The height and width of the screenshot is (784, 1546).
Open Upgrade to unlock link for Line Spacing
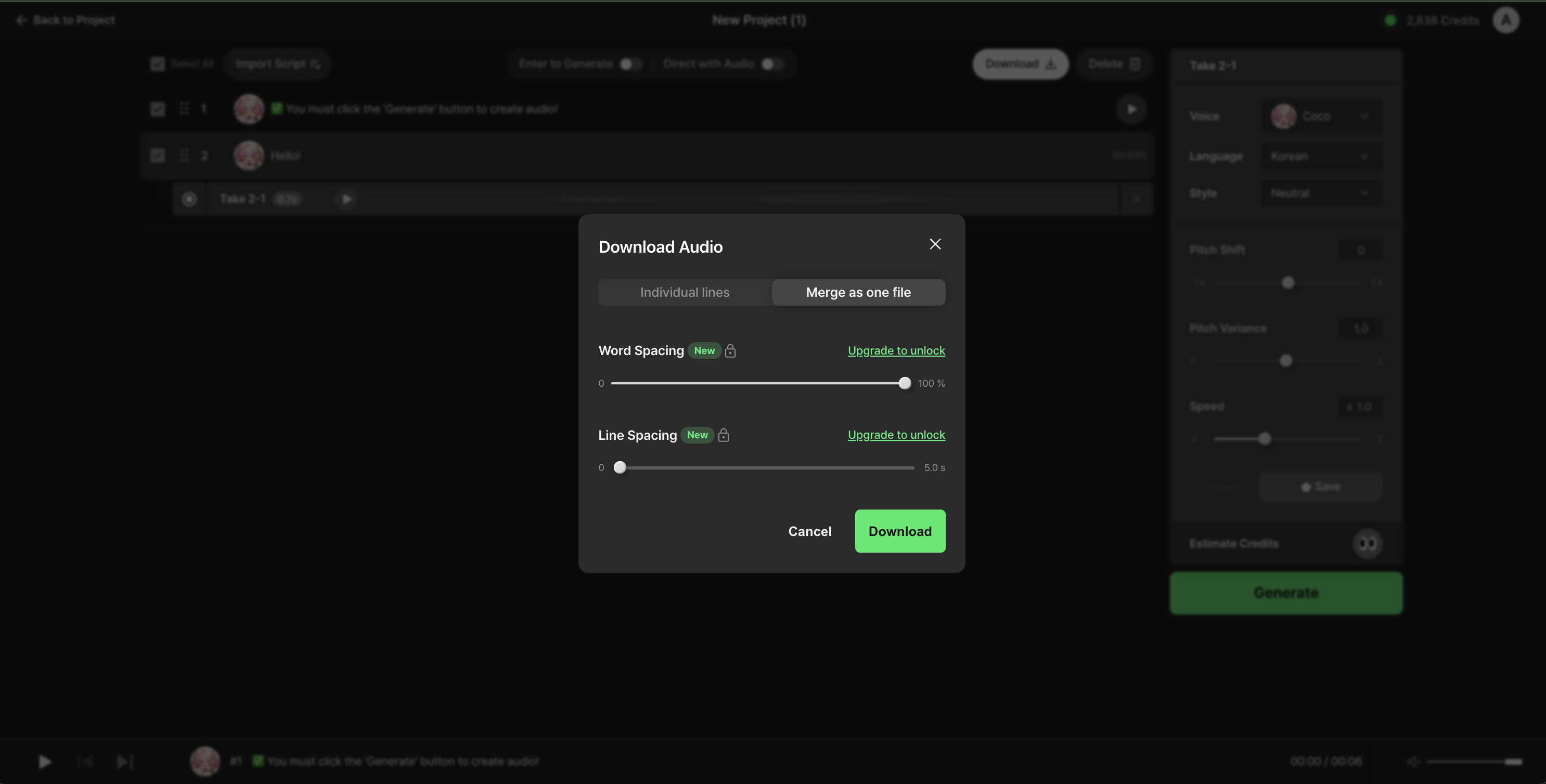pos(896,435)
